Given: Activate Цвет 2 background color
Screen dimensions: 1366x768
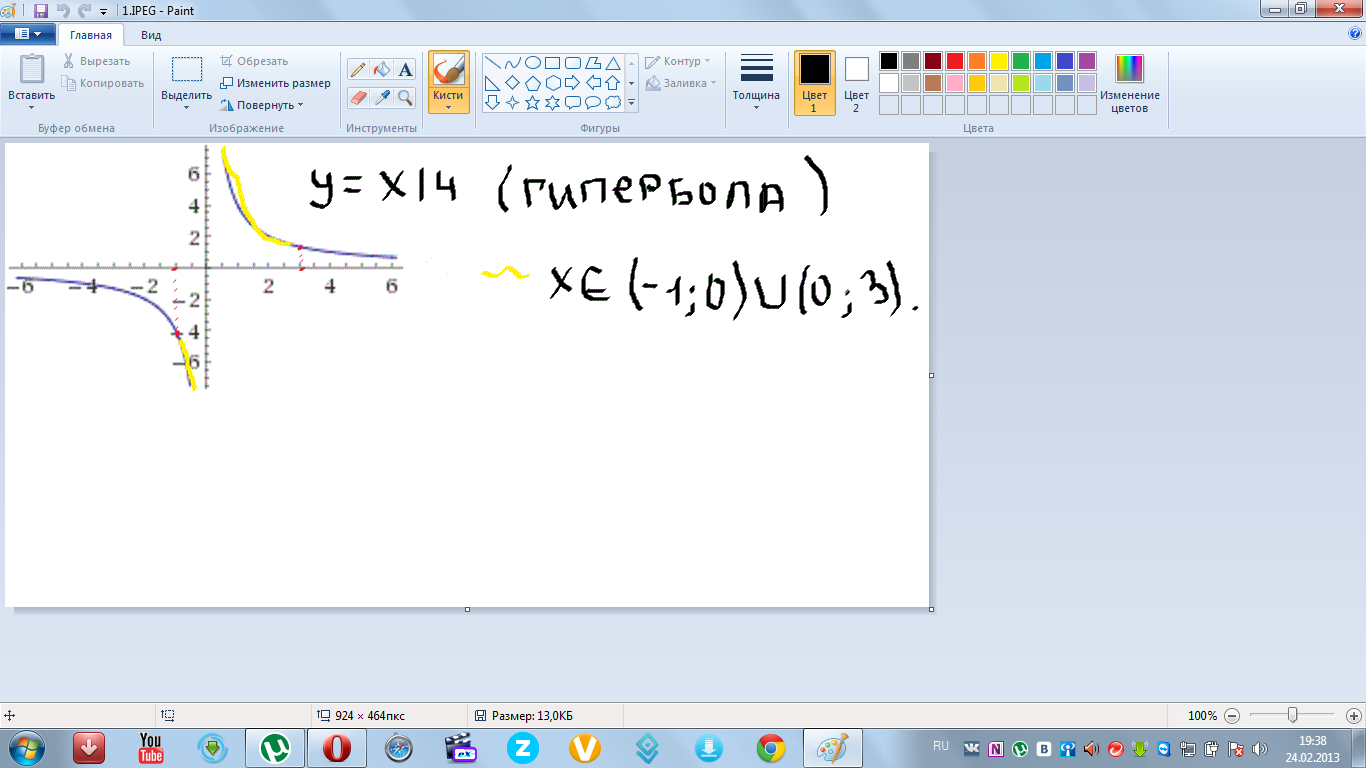Looking at the screenshot, I should tap(857, 83).
